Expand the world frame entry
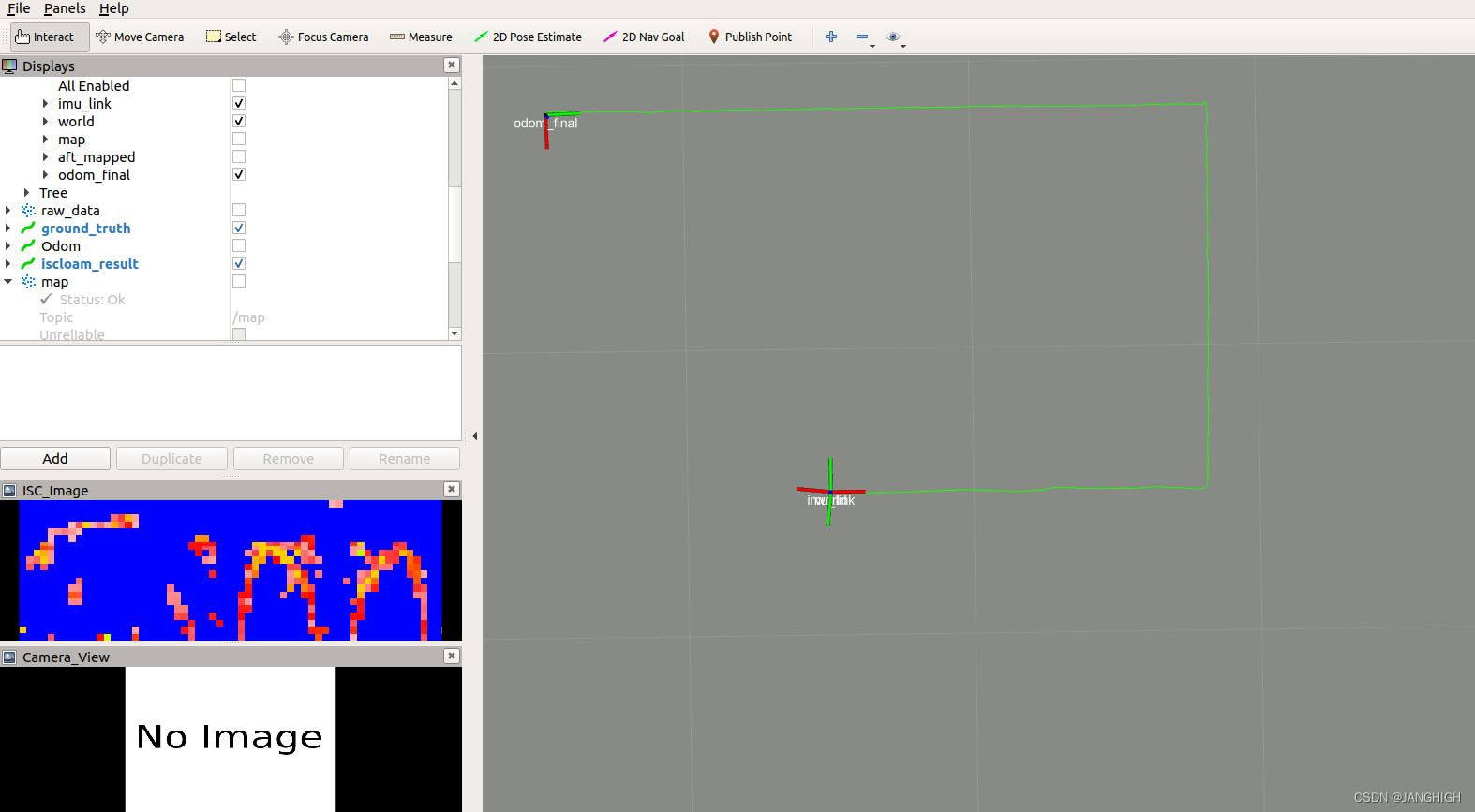1475x812 pixels. click(x=45, y=122)
